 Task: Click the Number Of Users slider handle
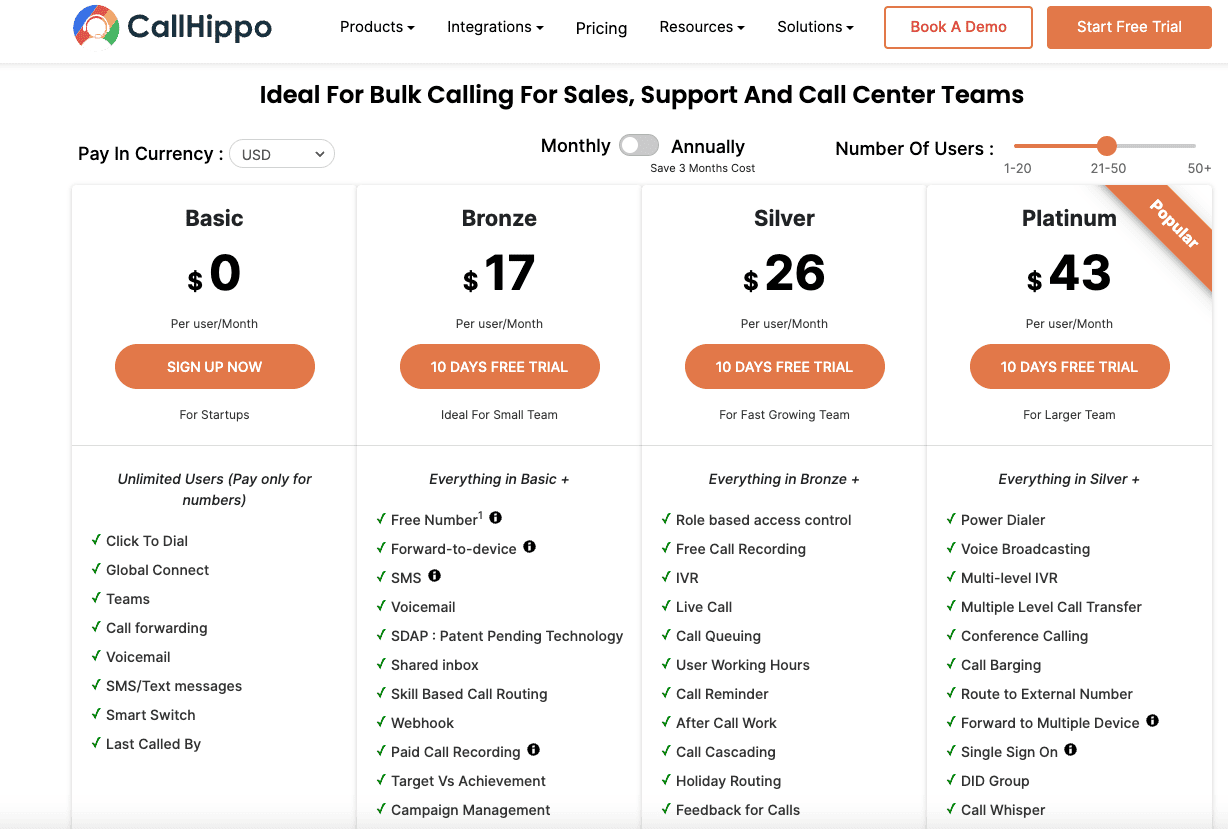tap(1106, 146)
